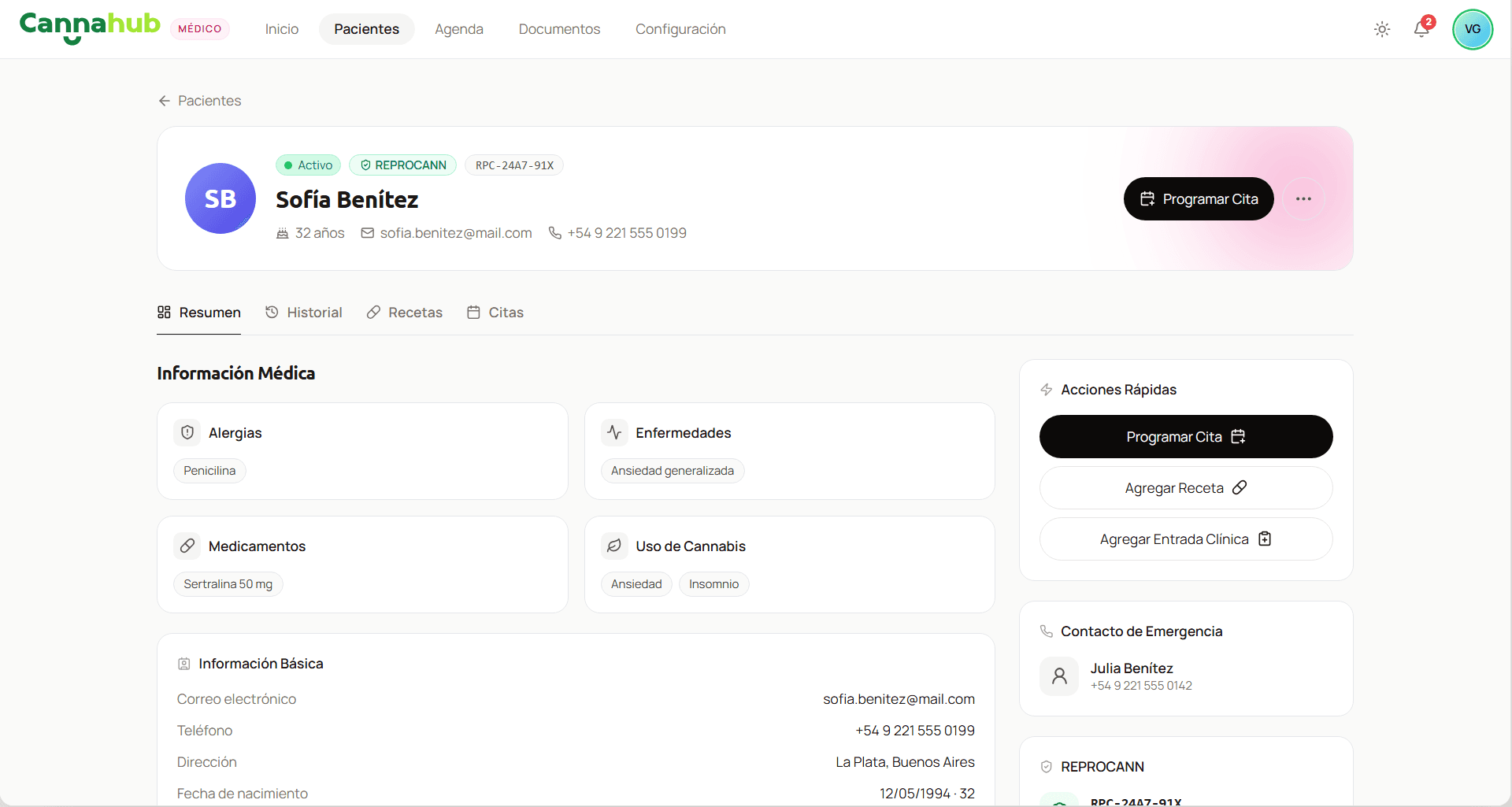Click the Insomnio cannabis use tag

[714, 584]
